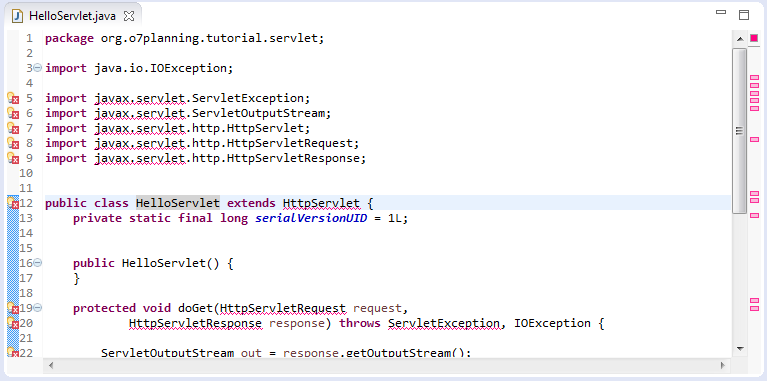Collapse the import block at line 3
This screenshot has width=767, height=381.
[x=38, y=67]
